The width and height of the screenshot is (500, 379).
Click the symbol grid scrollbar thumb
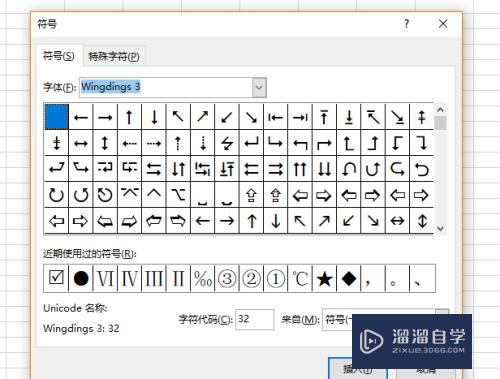click(440, 123)
